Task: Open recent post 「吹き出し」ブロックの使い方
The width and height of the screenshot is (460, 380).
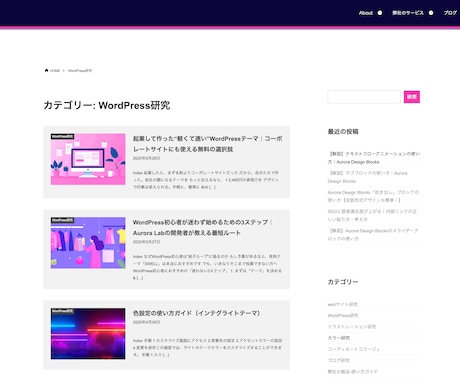Action: click(x=373, y=196)
